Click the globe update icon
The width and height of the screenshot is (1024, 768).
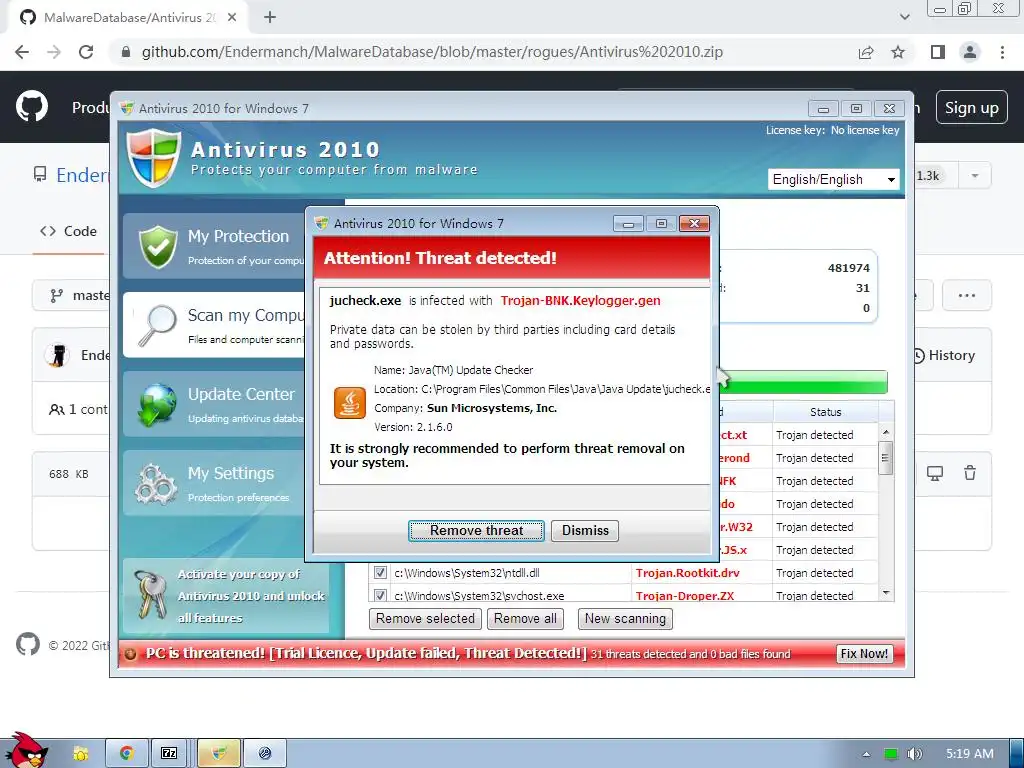coord(157,404)
